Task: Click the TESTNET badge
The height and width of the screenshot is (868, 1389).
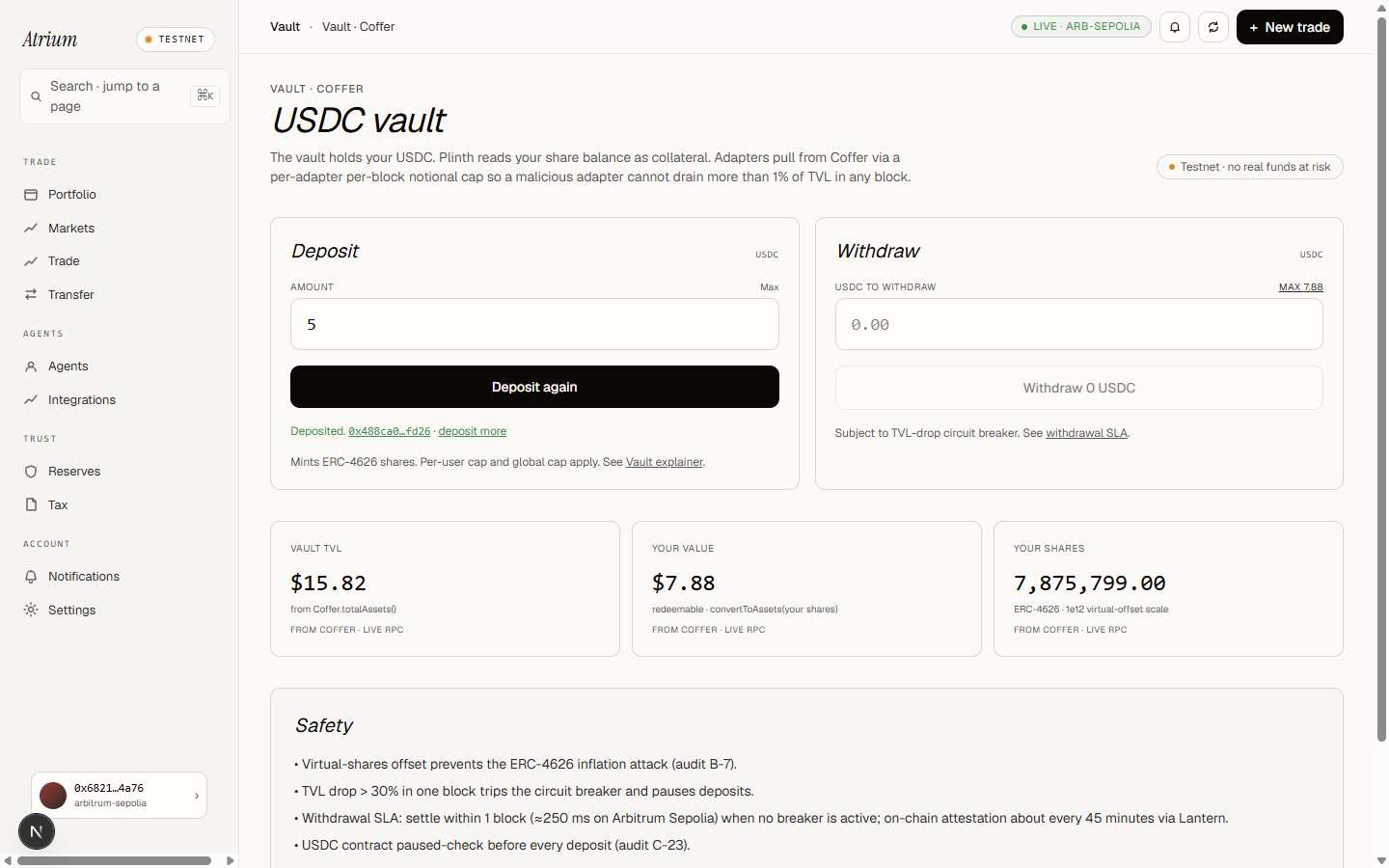Action: [x=176, y=40]
